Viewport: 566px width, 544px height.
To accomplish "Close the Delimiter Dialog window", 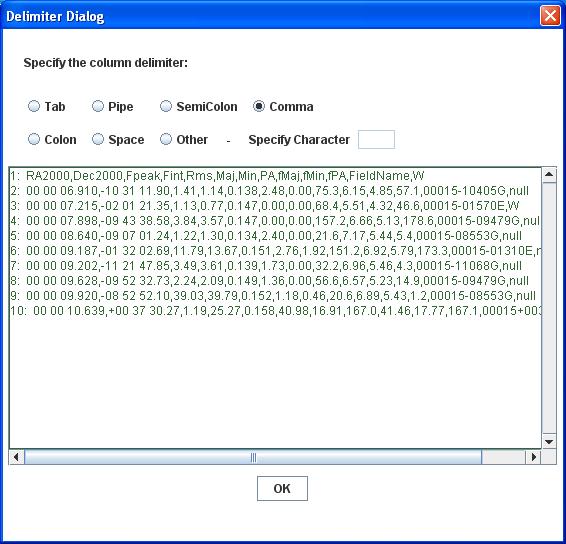I will coord(550,16).
